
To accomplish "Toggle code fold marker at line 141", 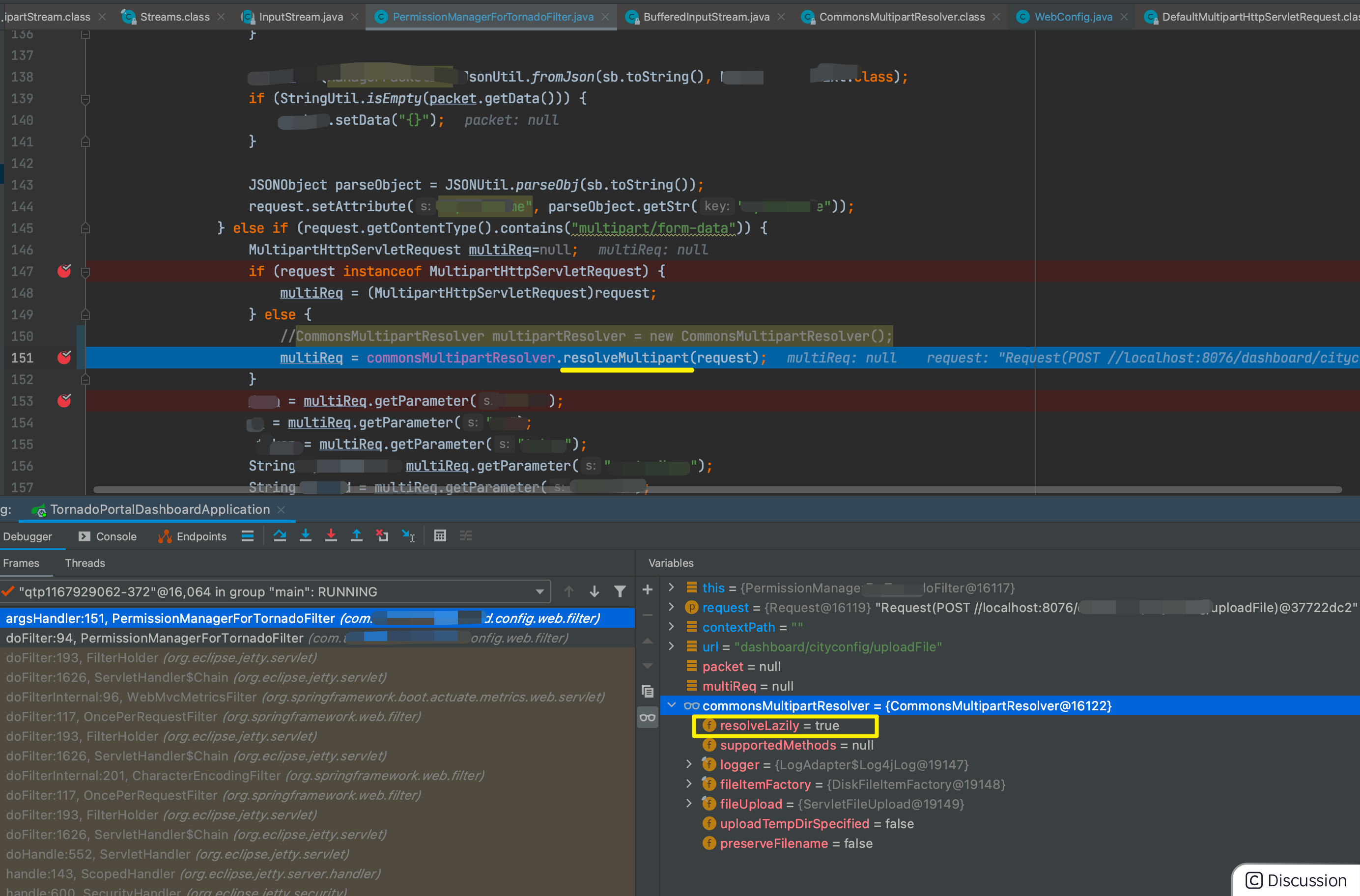I will coord(85,141).
